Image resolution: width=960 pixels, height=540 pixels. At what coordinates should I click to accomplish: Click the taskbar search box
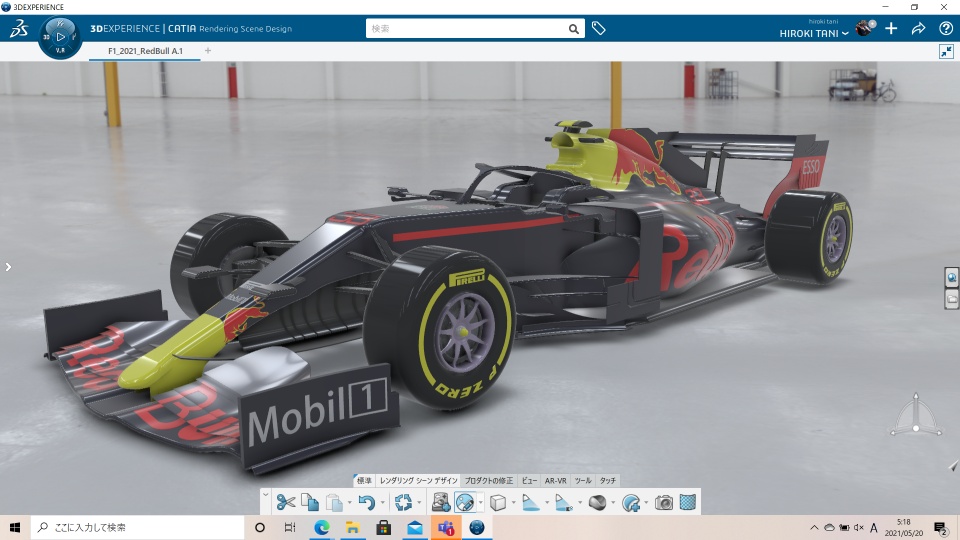pyautogui.click(x=137, y=527)
